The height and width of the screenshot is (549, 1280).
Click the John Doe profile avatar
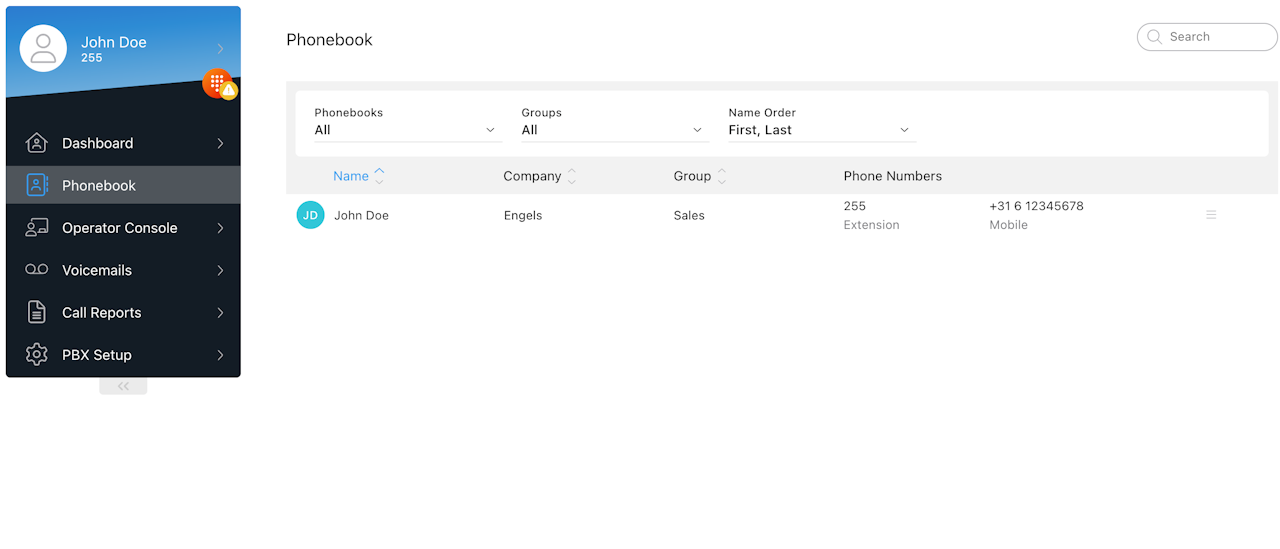pos(43,49)
